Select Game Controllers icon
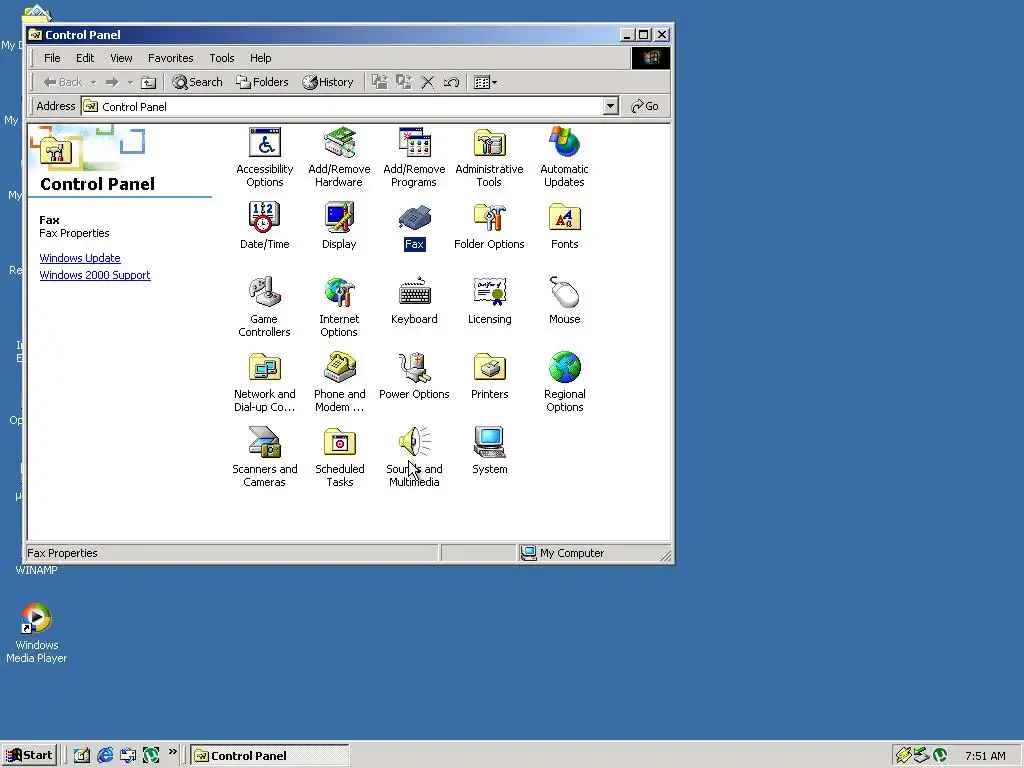Screen dimensions: 1024x768 (264, 307)
